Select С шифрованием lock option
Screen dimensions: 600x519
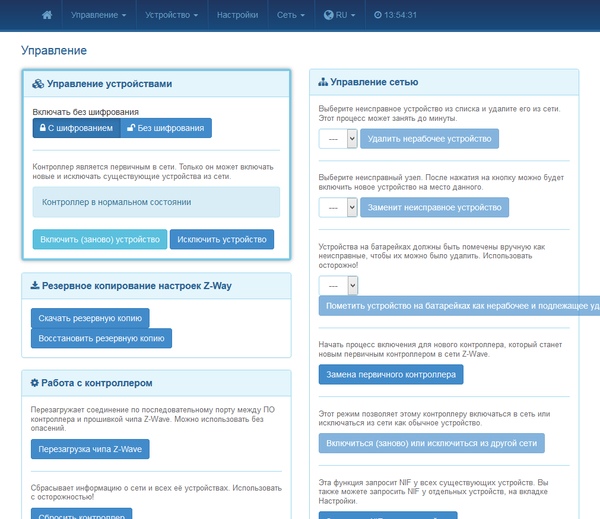77,128
